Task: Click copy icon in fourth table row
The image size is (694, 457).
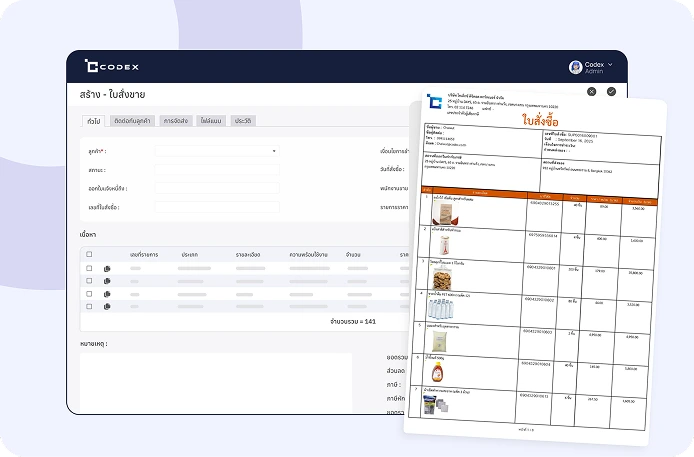Action: click(x=106, y=306)
